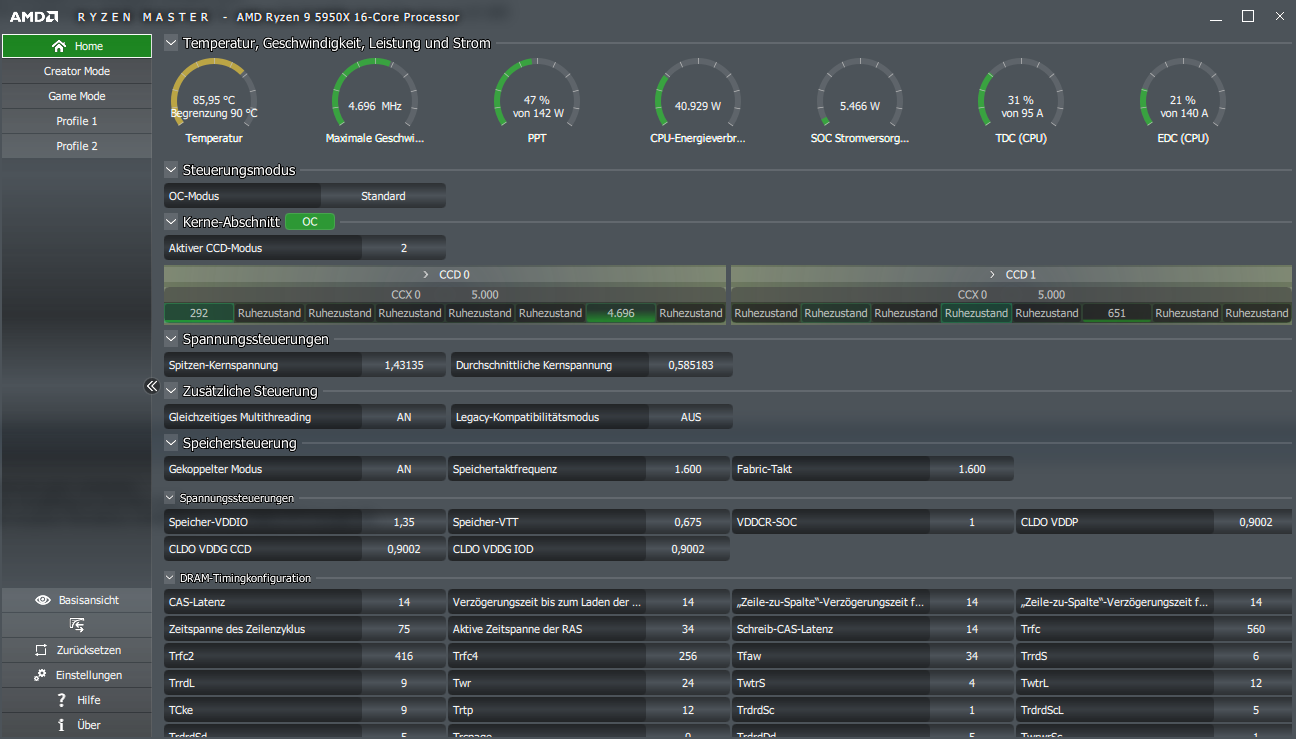The height and width of the screenshot is (739, 1296).
Task: Switch to Game Mode
Action: coord(77,96)
